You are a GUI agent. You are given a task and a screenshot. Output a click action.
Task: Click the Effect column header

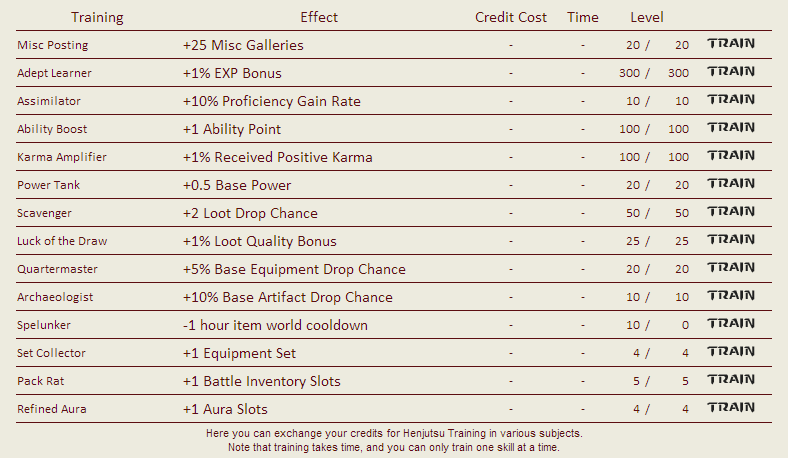point(319,17)
